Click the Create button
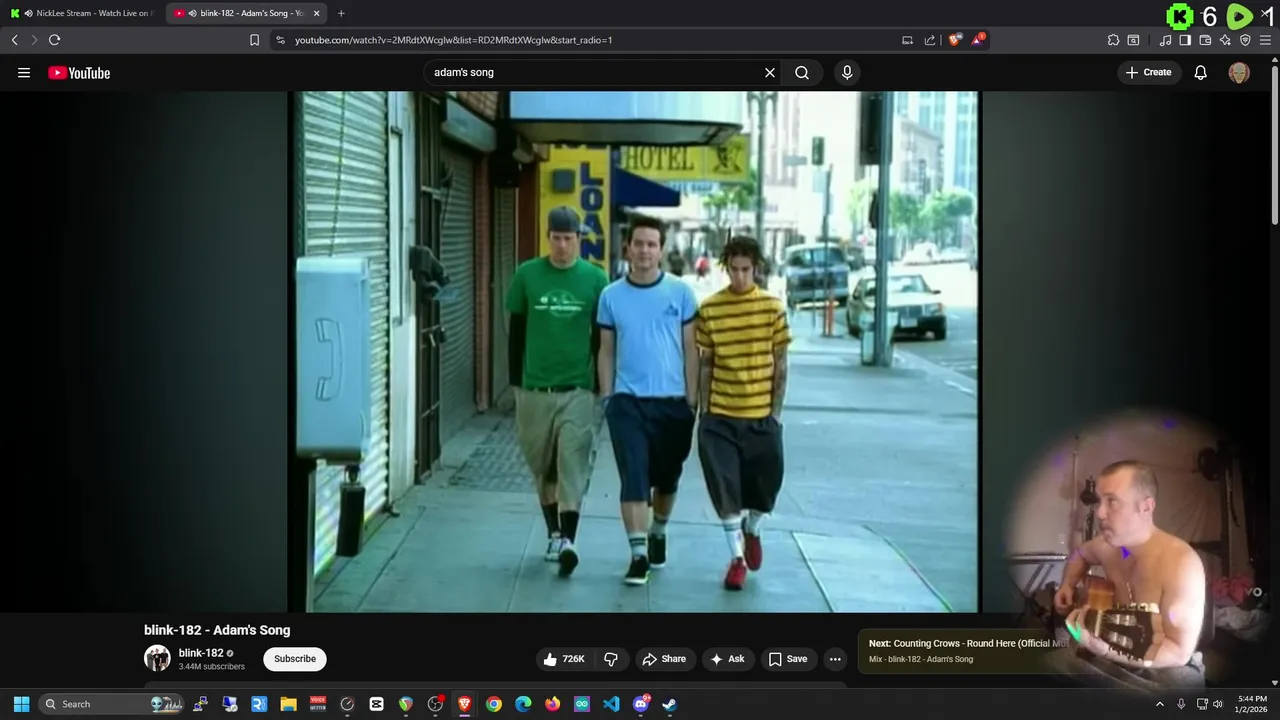 [x=1148, y=72]
